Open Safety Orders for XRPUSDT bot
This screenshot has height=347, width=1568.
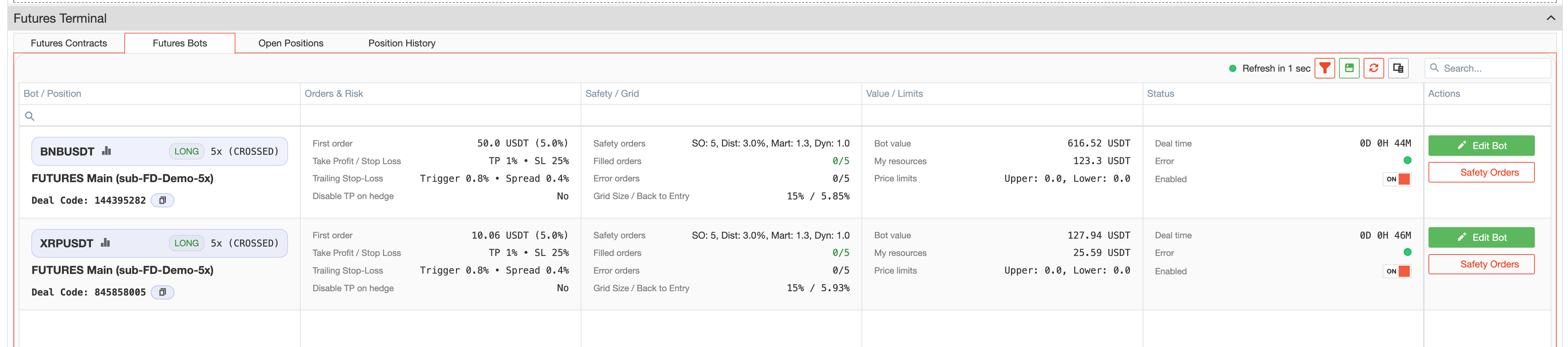point(1480,264)
